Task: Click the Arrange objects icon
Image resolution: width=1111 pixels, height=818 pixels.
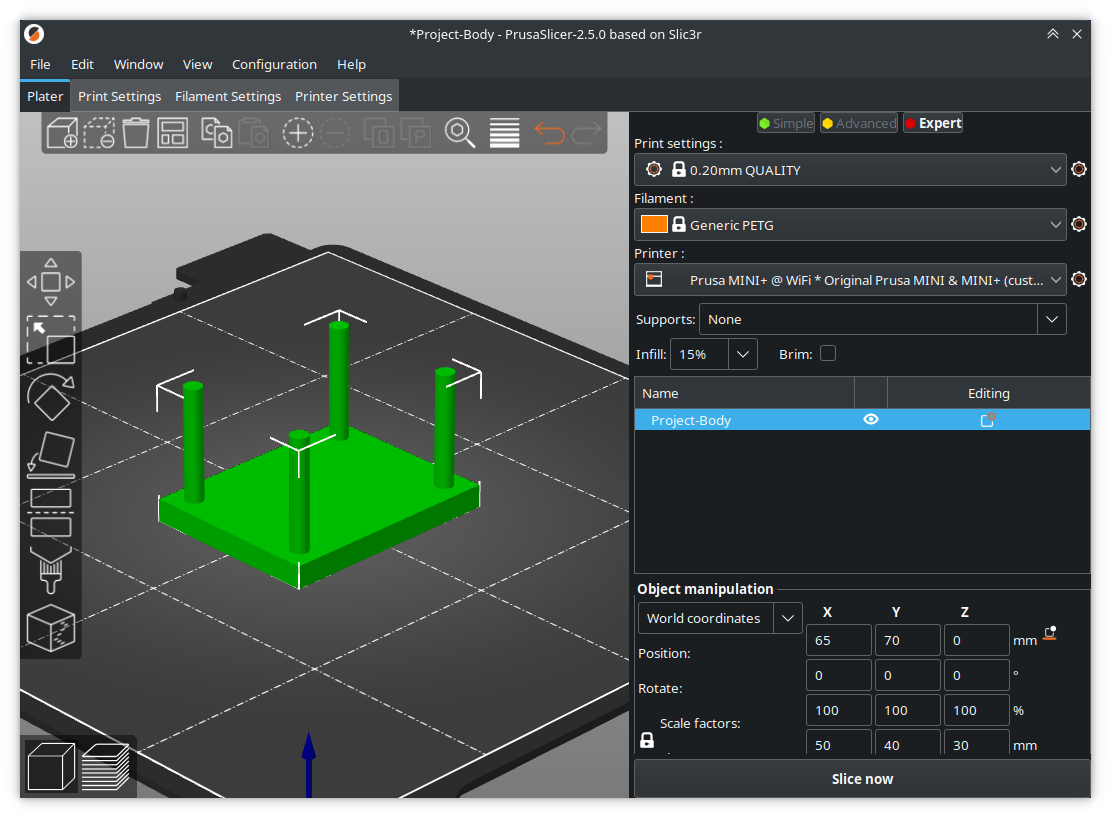Action: pos(173,132)
